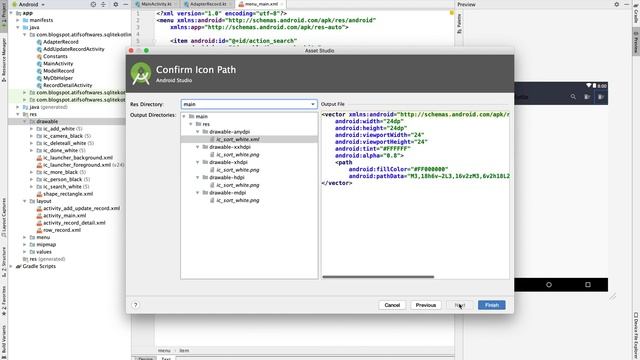Select ic_sort_white.png under drawable-xxhdpi
This screenshot has height=360, width=640.
tap(238, 155)
